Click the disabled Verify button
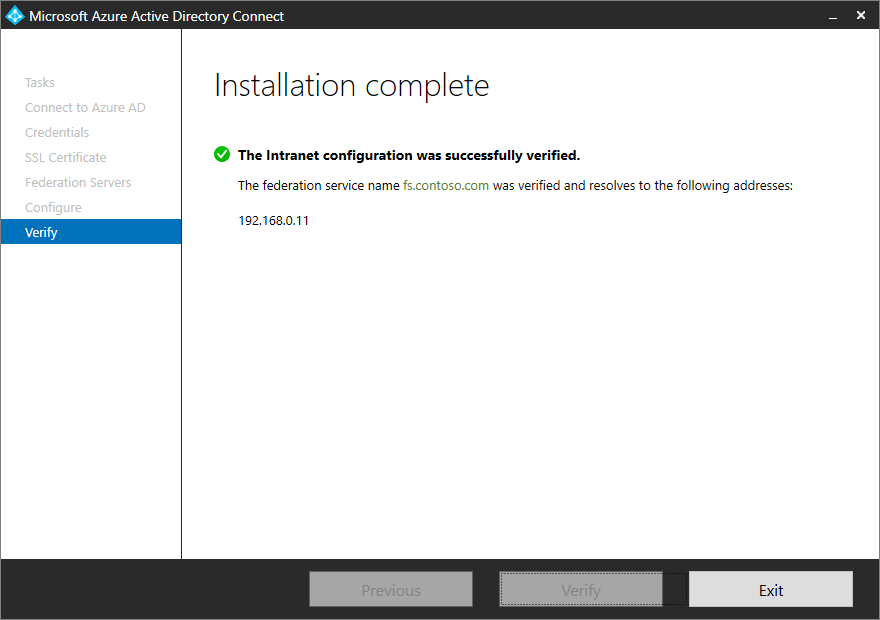This screenshot has height=620, width=880. [x=580, y=589]
